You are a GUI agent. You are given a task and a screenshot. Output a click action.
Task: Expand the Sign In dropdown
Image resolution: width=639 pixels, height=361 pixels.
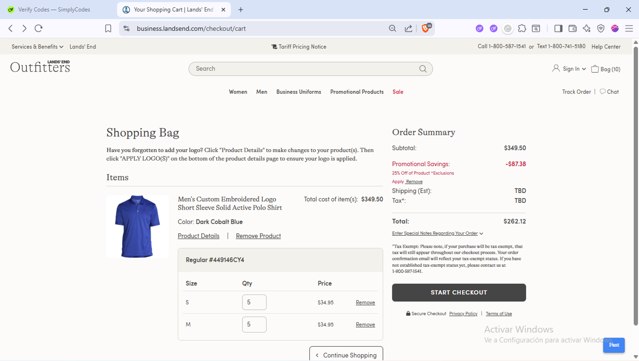[x=569, y=69]
